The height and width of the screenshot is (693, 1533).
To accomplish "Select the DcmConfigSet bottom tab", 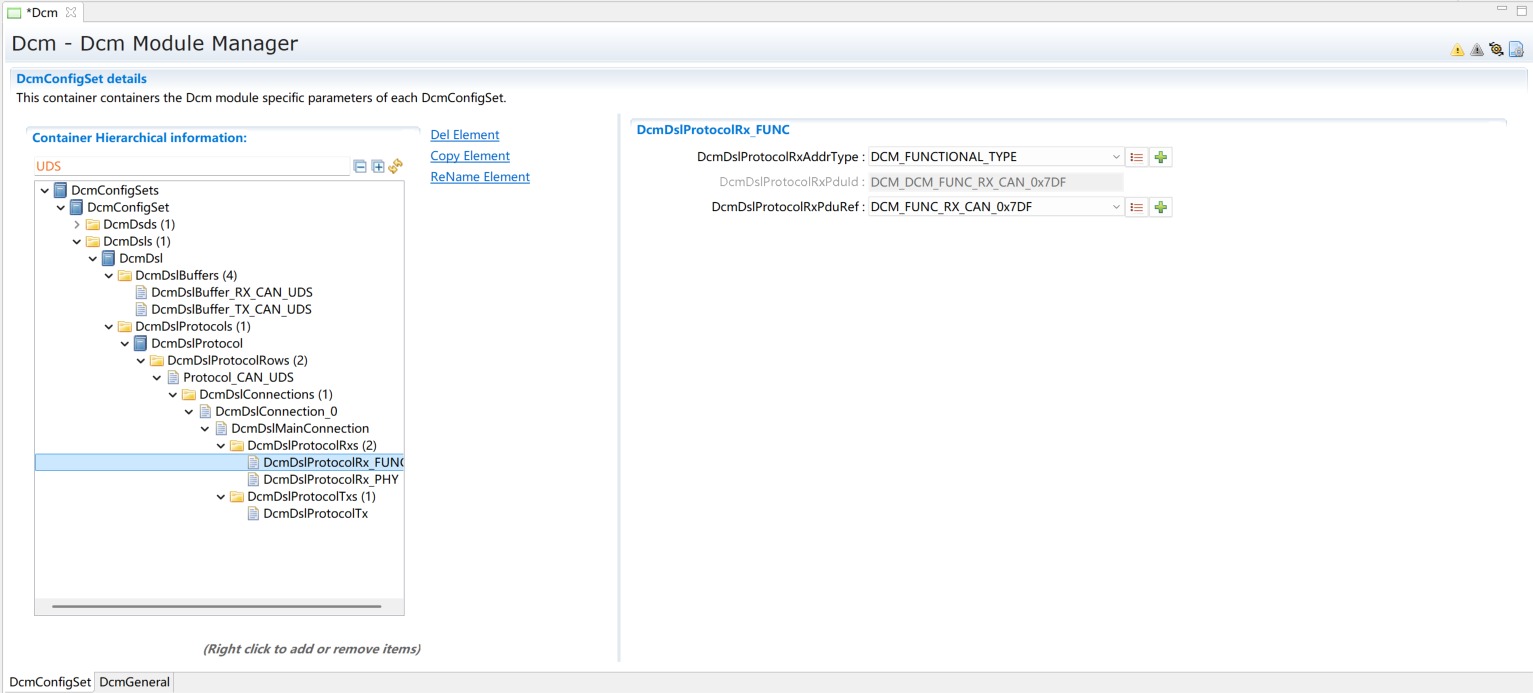I will [50, 682].
